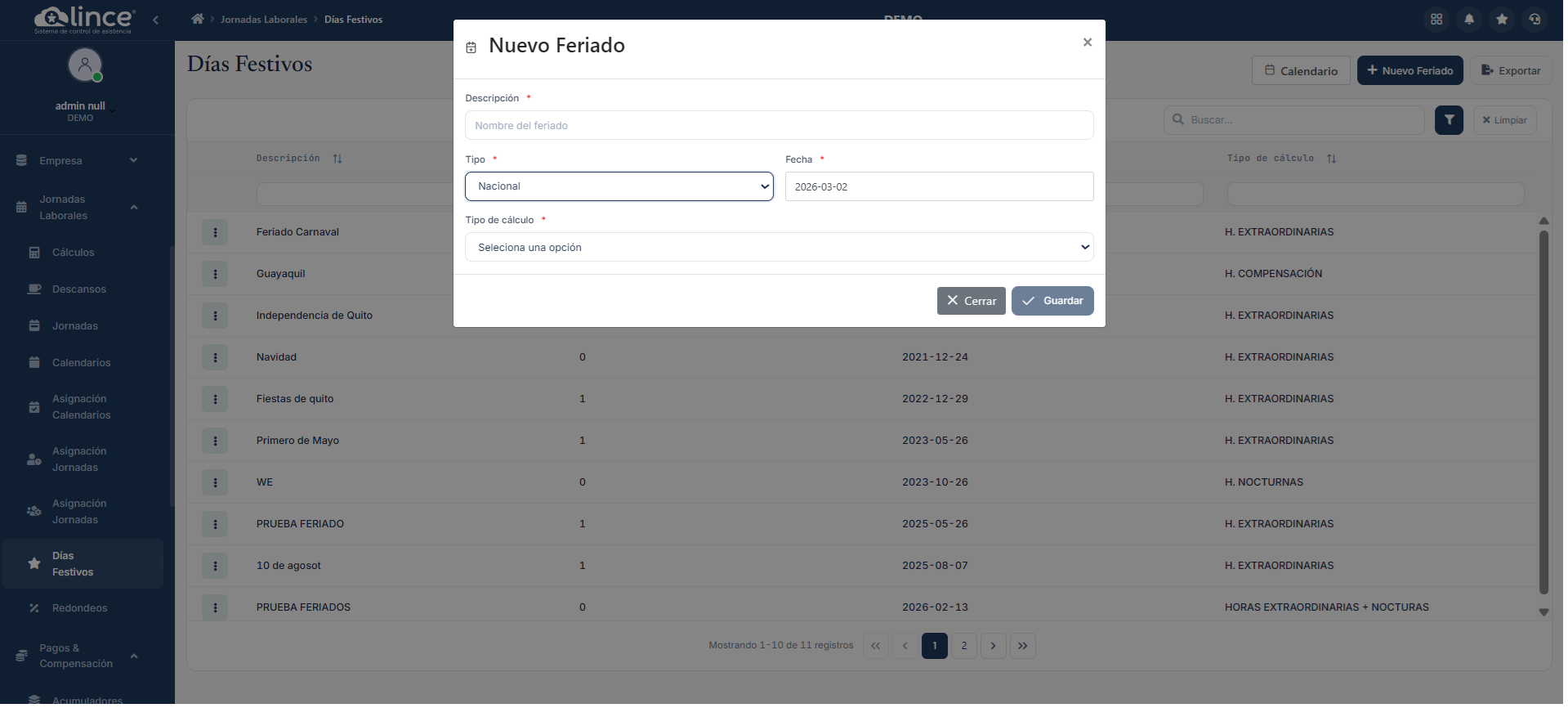Sort by Tipo de cálculo column icon
The image size is (1568, 708).
(1331, 159)
